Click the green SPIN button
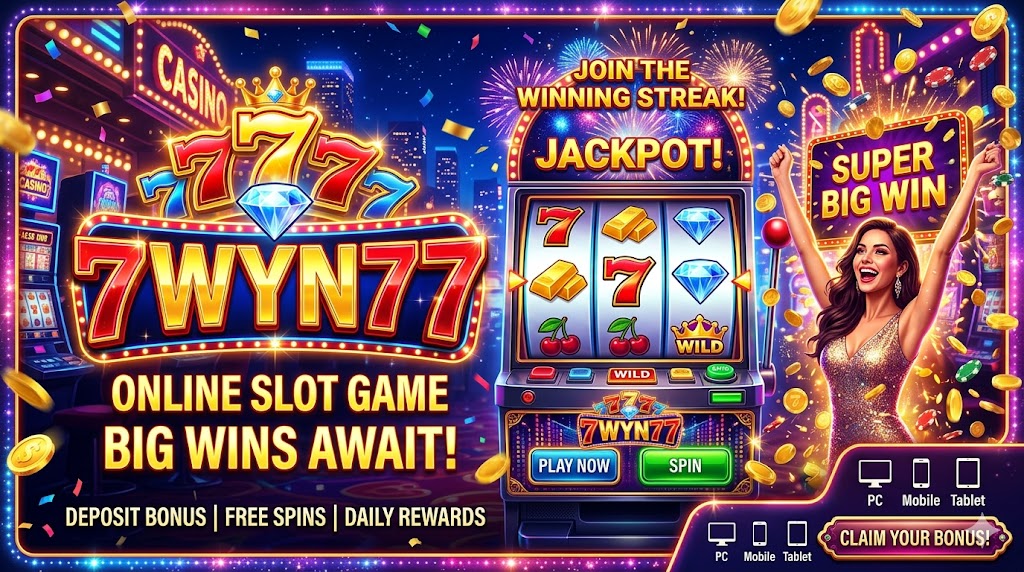This screenshot has width=1024, height=572. click(x=685, y=466)
